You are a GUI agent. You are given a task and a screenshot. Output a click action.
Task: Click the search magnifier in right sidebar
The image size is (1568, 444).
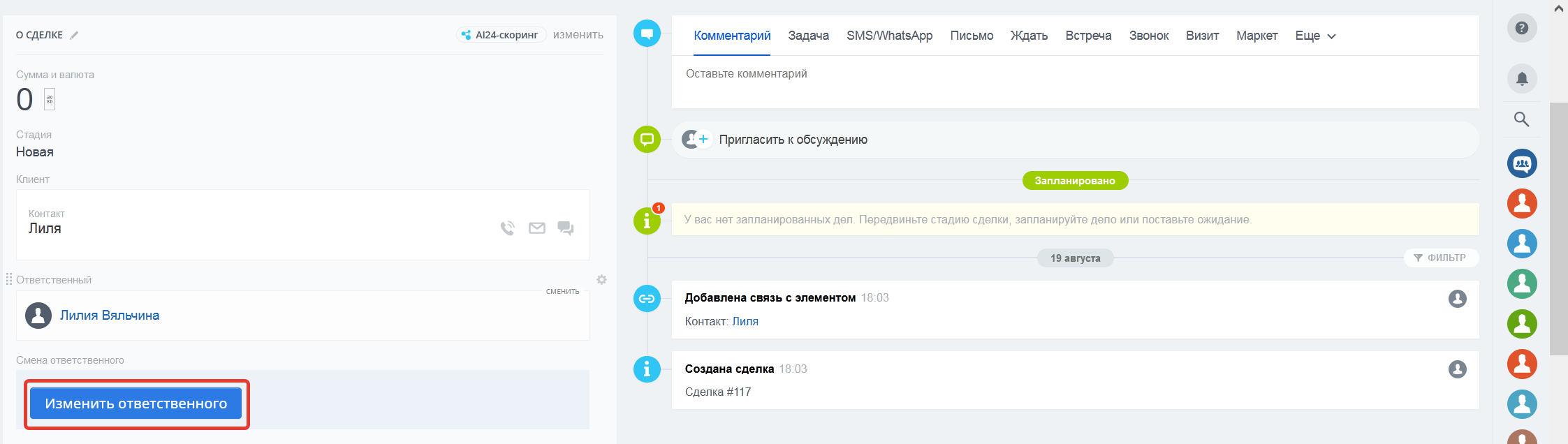pos(1521,119)
